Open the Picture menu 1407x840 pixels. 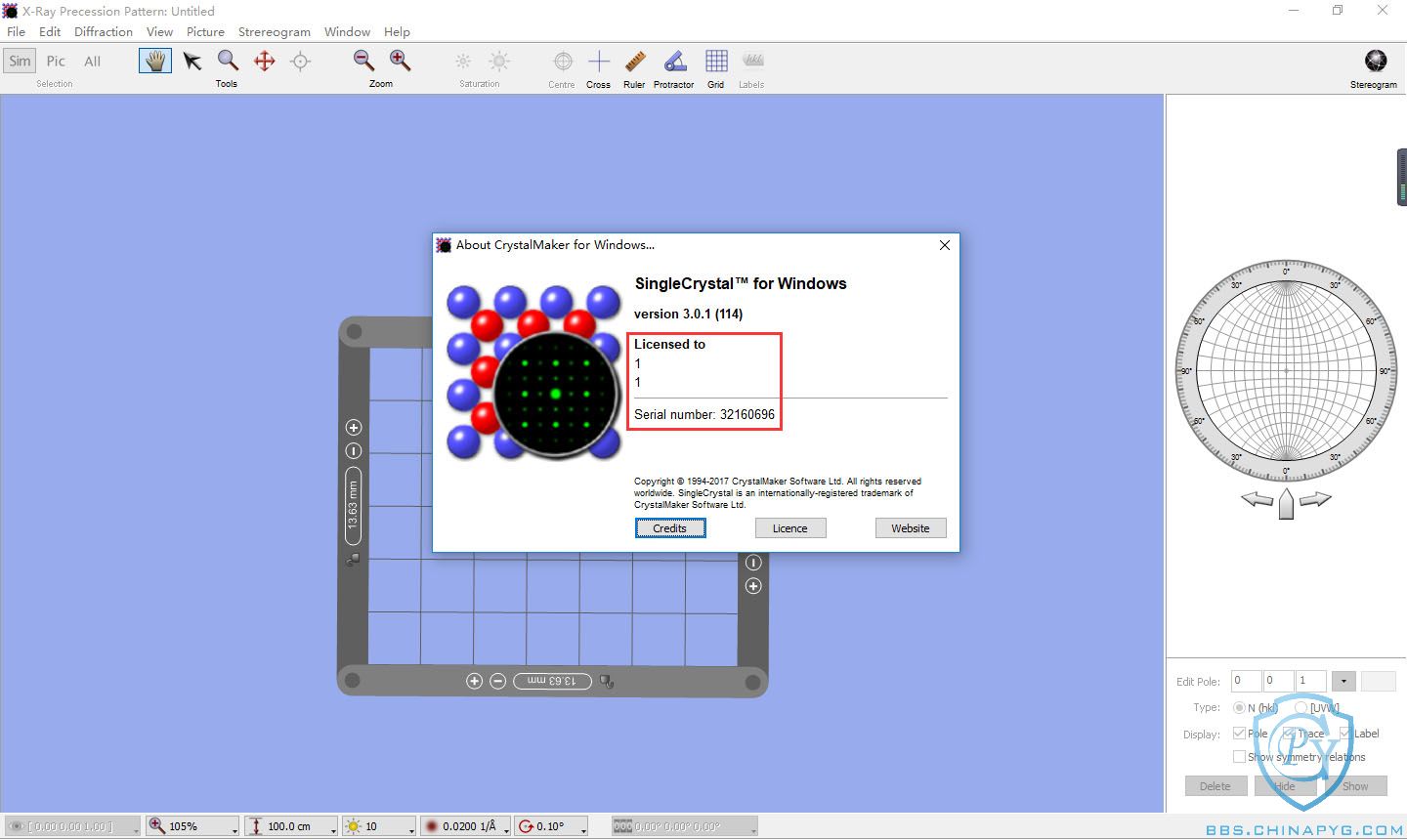(x=205, y=31)
